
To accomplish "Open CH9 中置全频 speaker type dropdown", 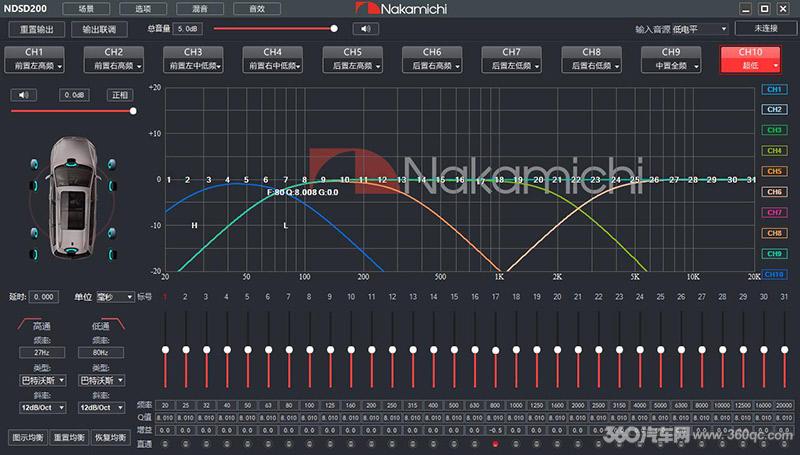I will click(670, 66).
